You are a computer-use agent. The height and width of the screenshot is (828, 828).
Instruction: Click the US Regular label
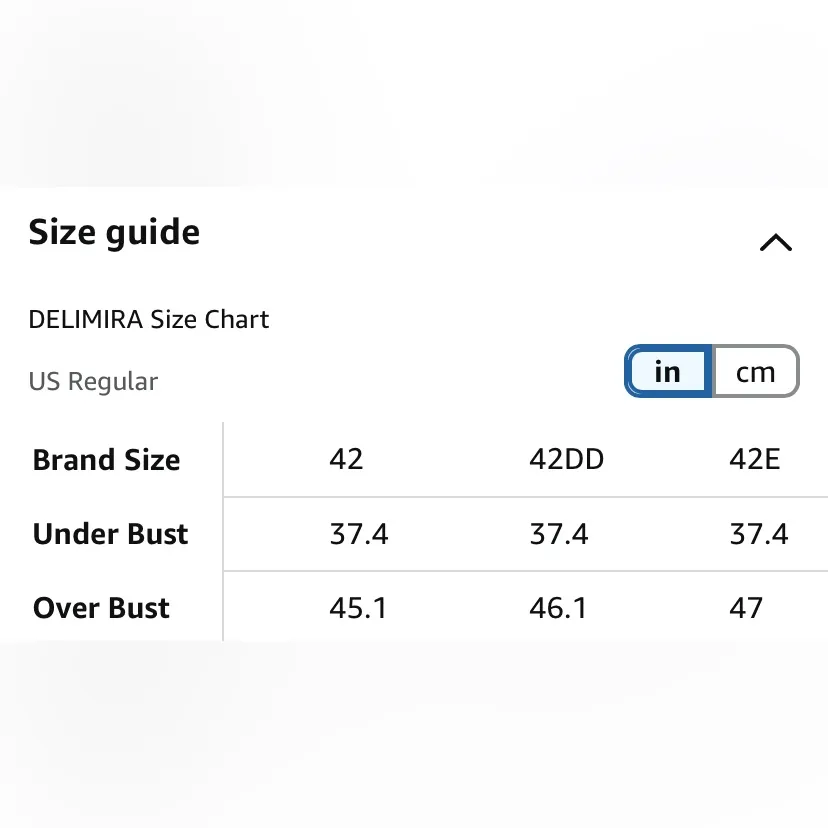93,381
